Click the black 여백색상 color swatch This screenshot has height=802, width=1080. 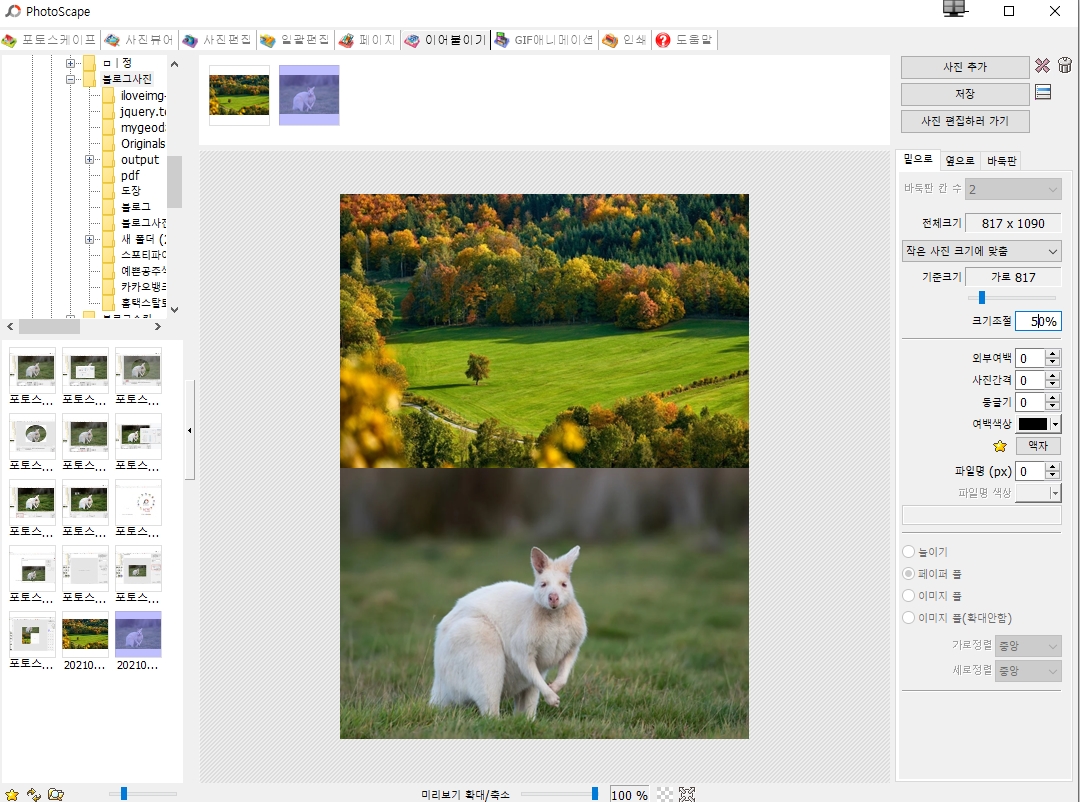click(x=1032, y=424)
